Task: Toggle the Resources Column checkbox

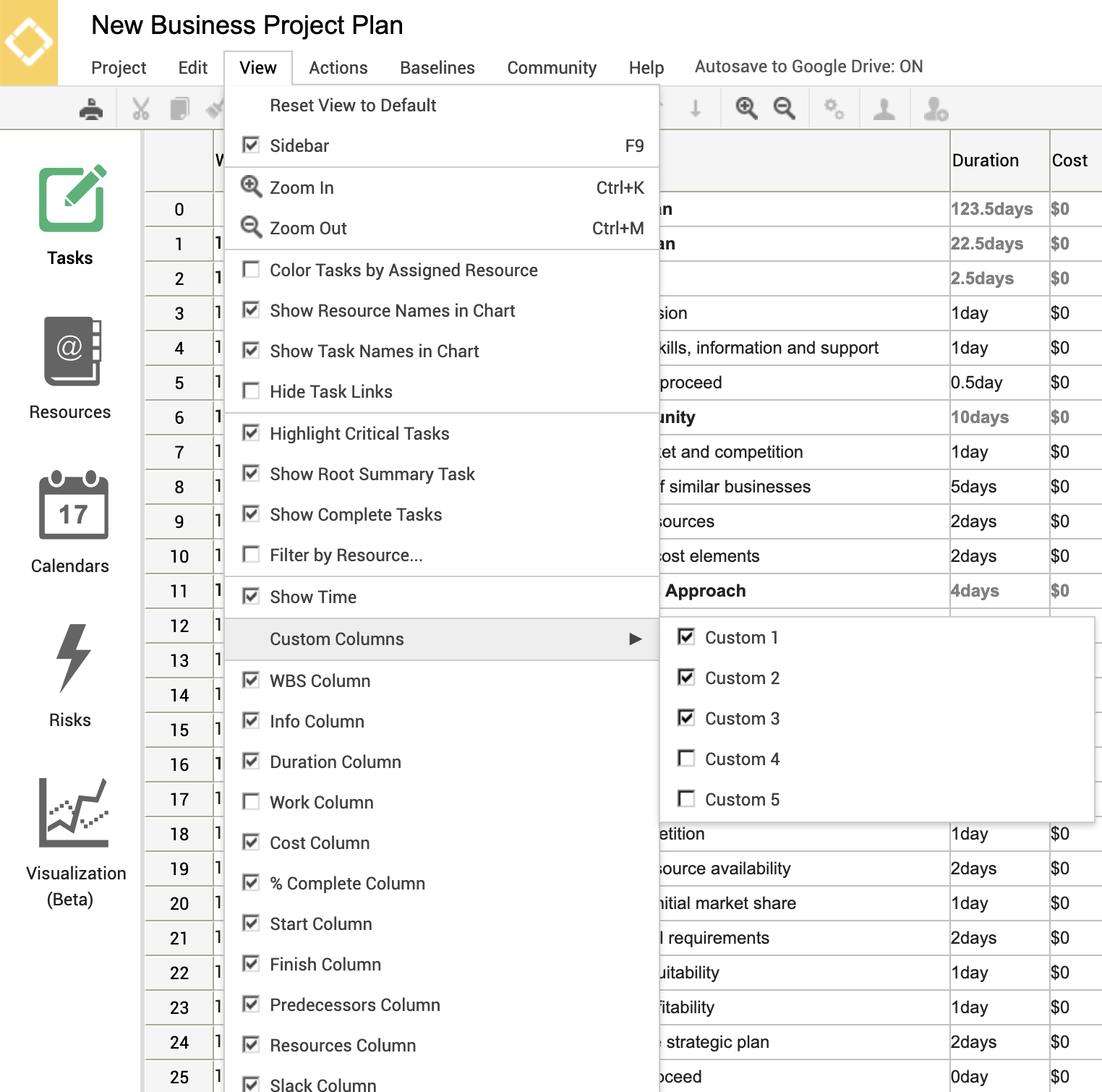Action: 251,1045
